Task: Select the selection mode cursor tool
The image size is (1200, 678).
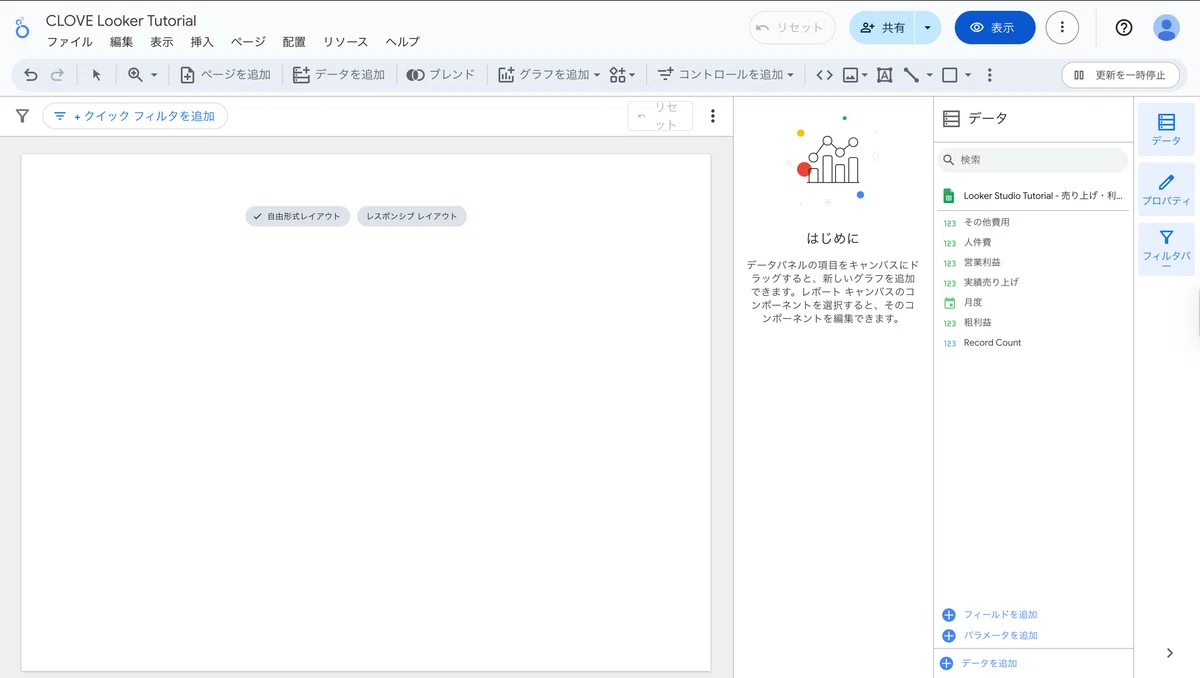Action: pyautogui.click(x=97, y=75)
